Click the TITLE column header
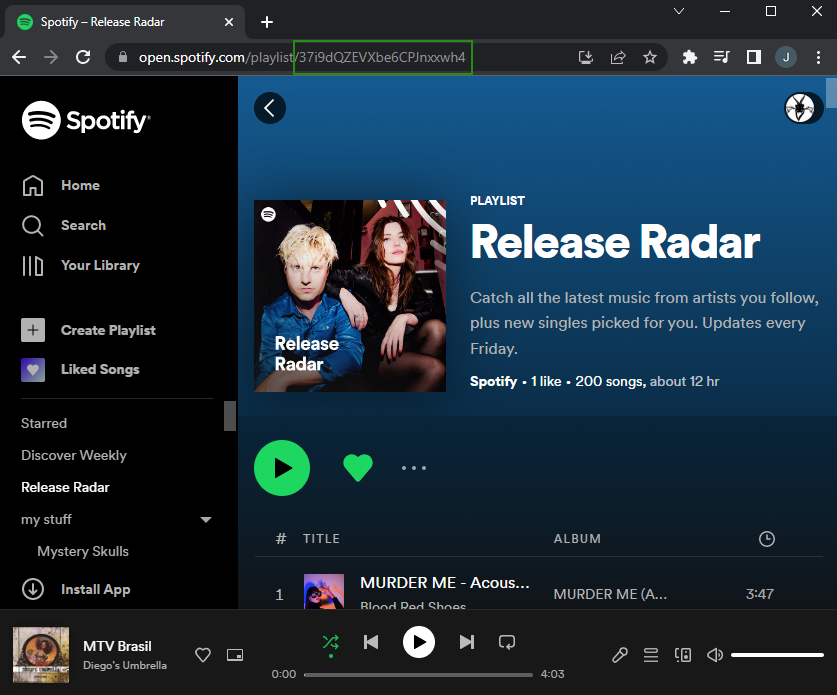 click(x=321, y=539)
